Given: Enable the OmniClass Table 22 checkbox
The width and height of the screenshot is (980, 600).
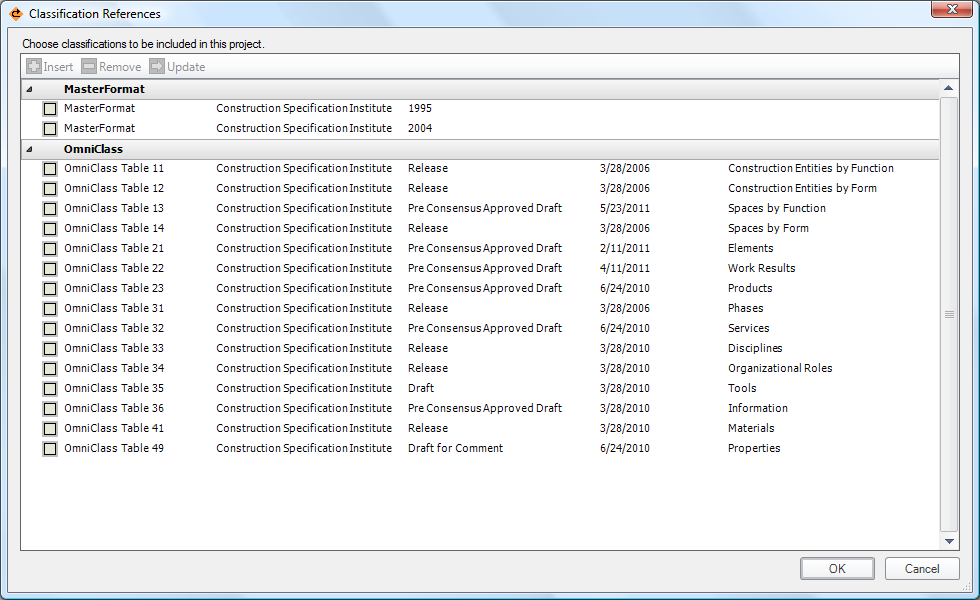Looking at the screenshot, I should tap(50, 269).
